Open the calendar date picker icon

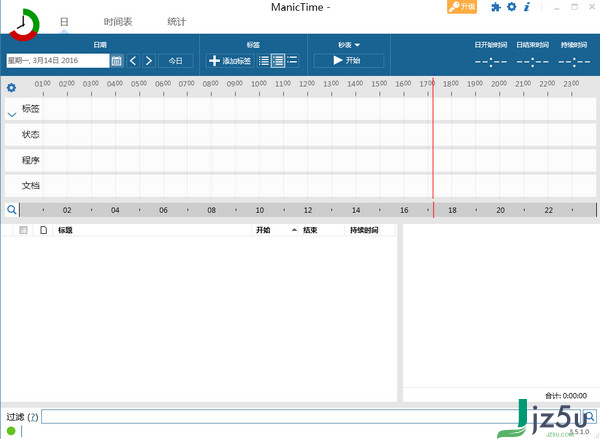click(117, 60)
